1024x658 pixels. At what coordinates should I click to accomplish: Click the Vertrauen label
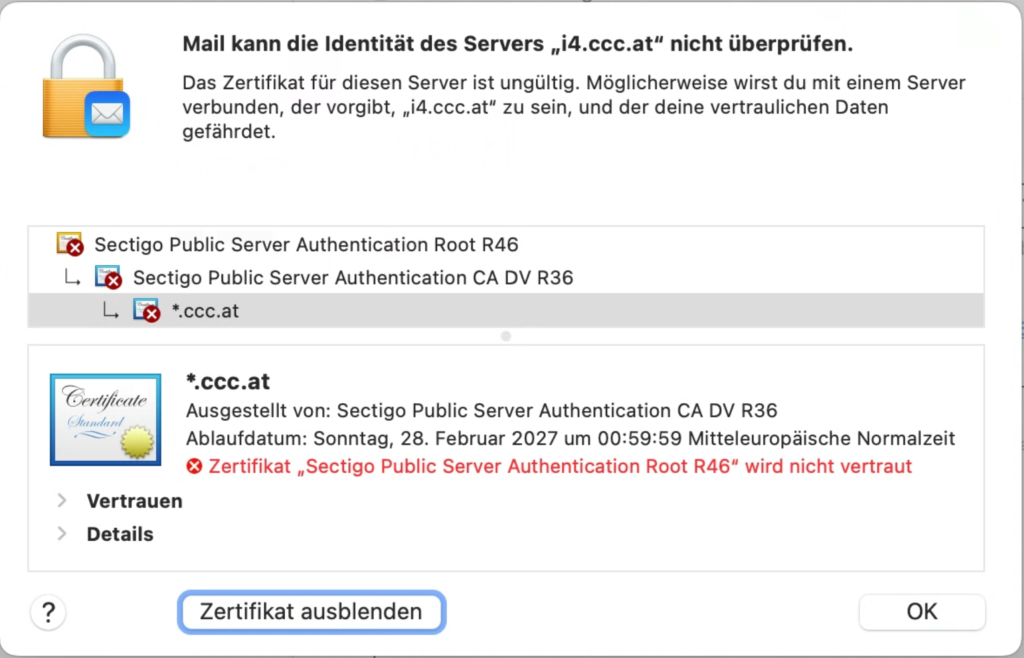(134, 500)
